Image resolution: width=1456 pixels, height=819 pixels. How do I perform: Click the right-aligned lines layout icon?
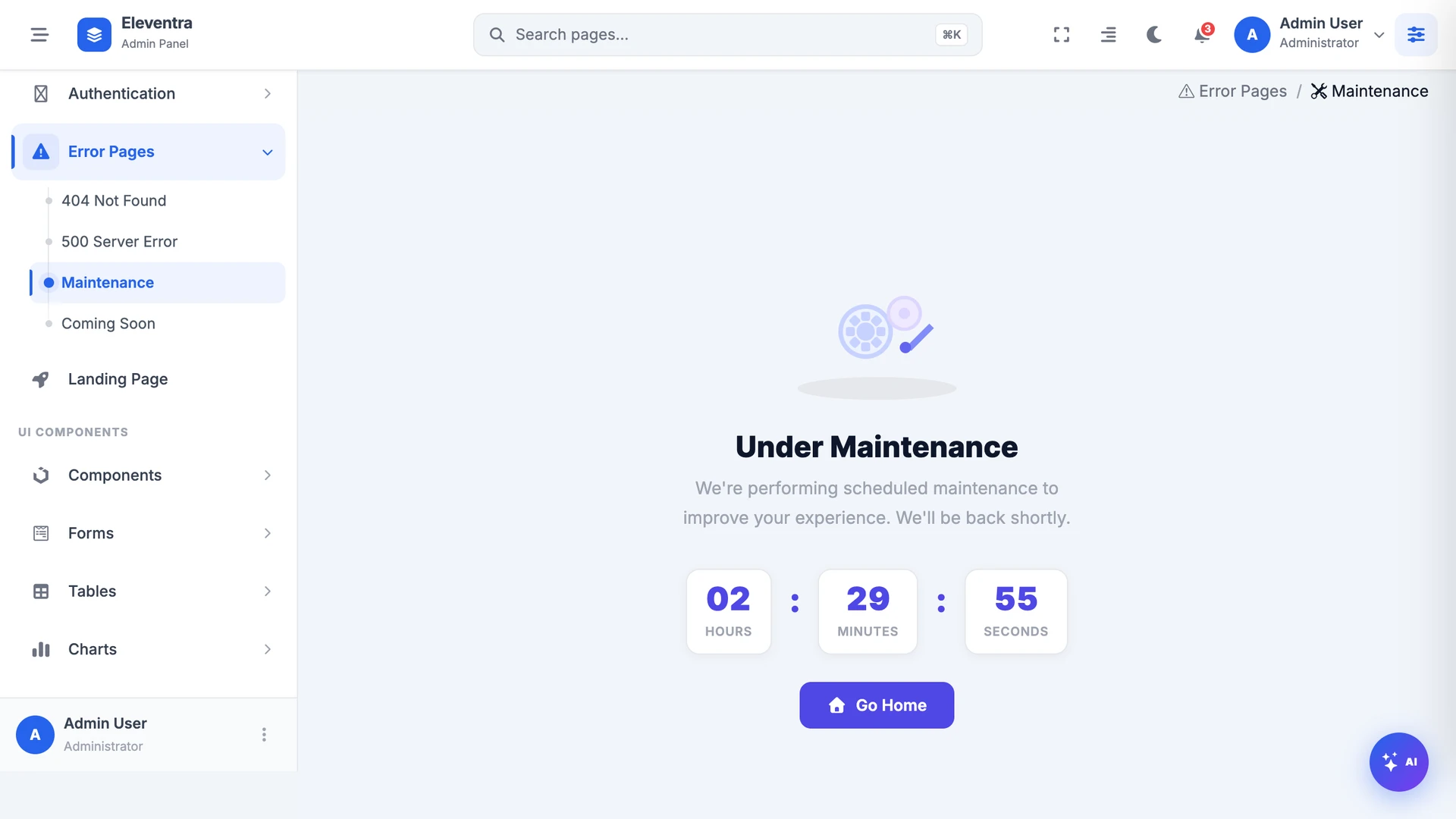[1108, 35]
